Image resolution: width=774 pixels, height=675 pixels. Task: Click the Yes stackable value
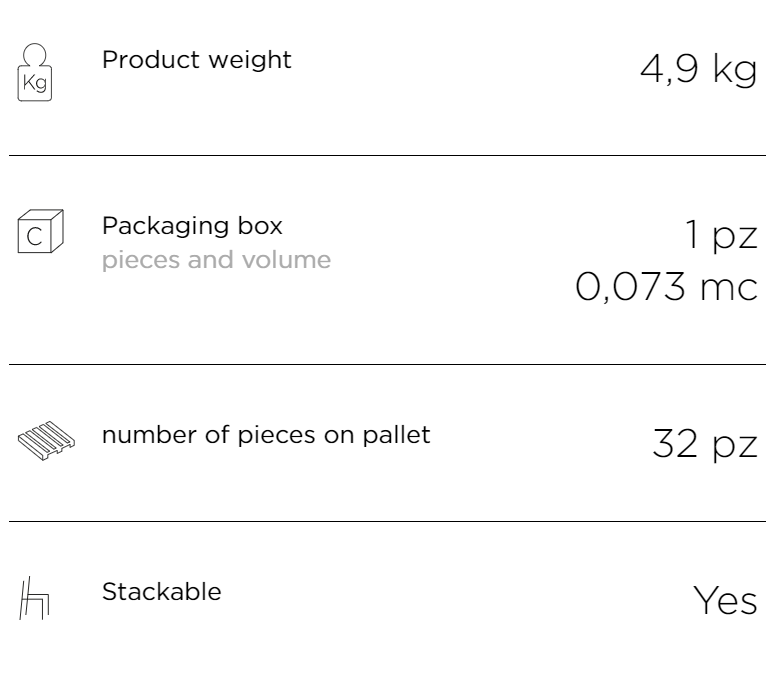coord(725,600)
